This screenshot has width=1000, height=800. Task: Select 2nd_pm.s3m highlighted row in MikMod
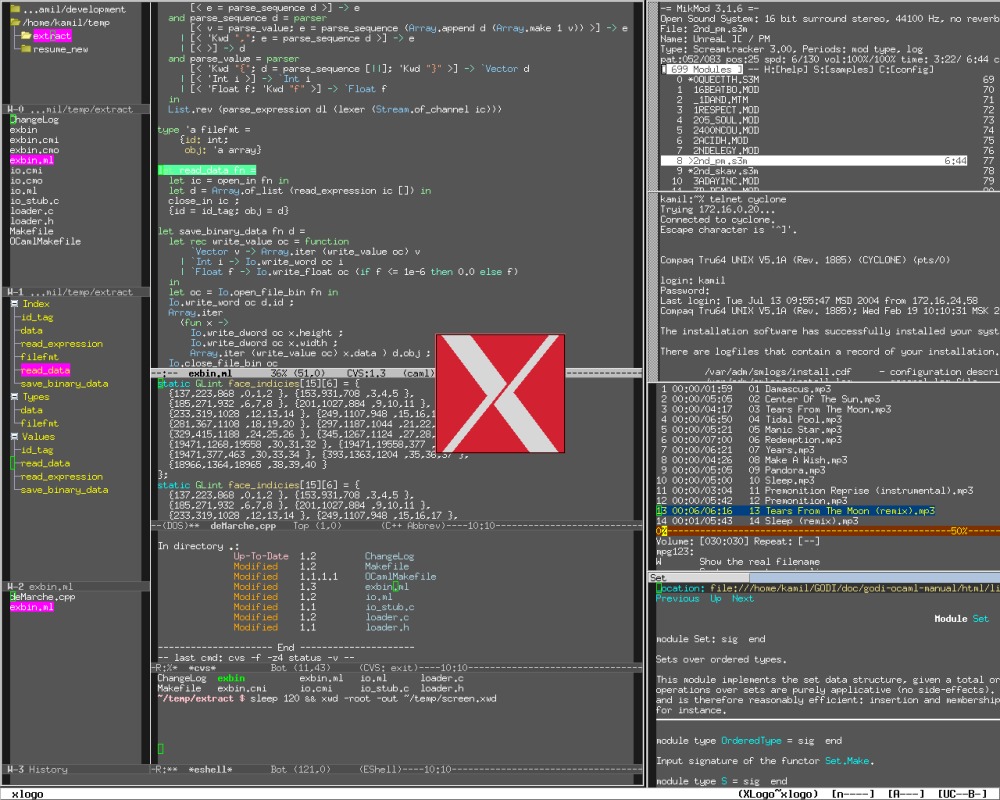[x=814, y=161]
